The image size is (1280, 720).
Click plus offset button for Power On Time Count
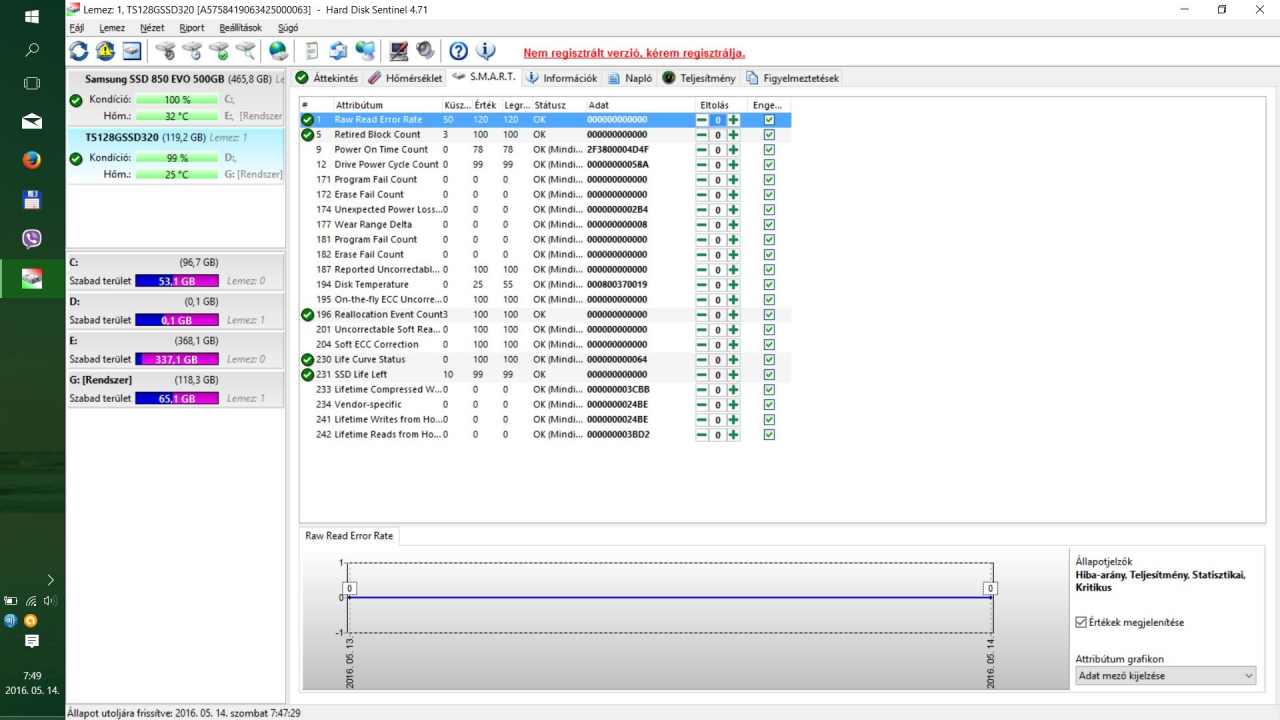[x=733, y=150]
